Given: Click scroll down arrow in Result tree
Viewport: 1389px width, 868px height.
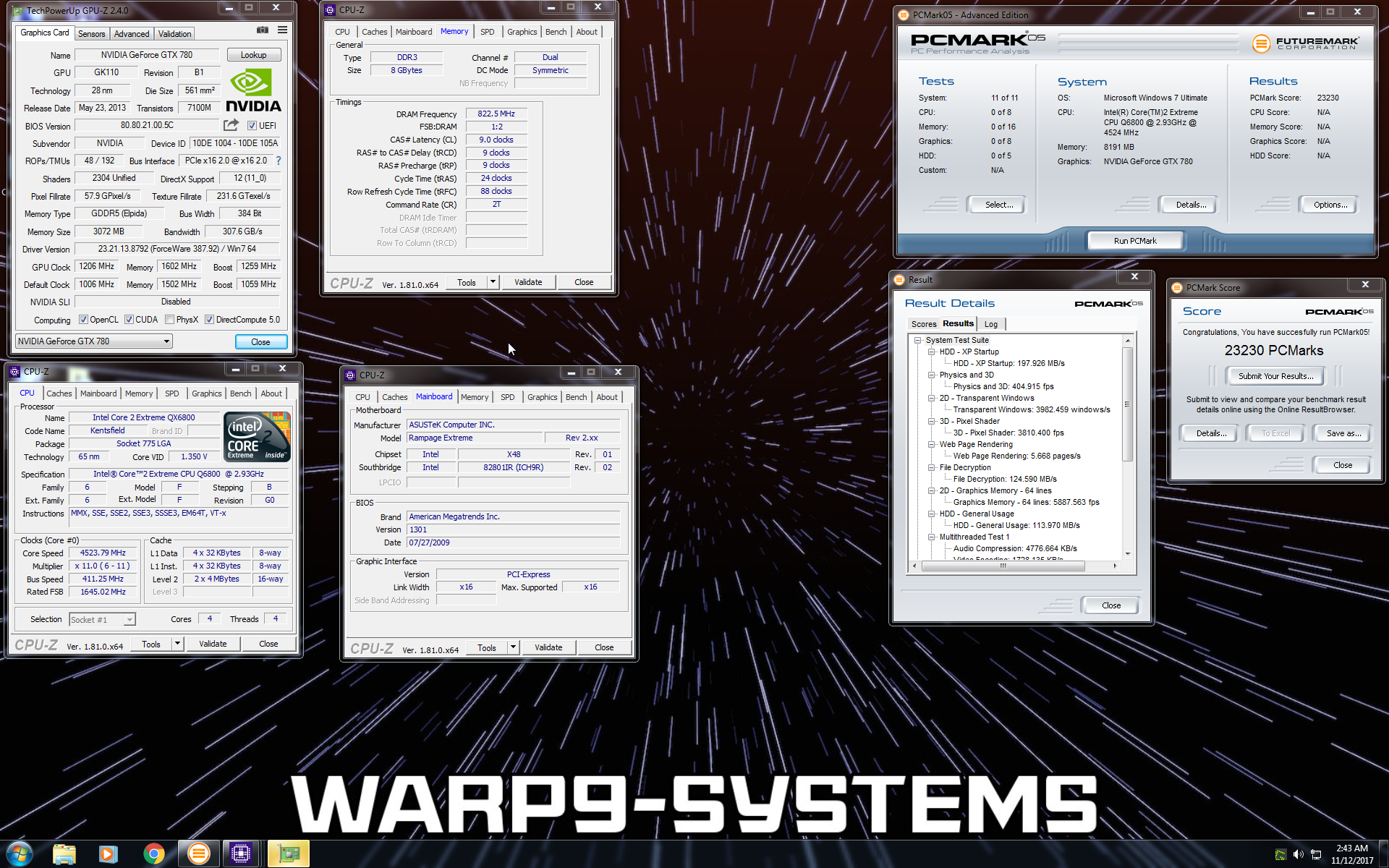Looking at the screenshot, I should (x=1127, y=554).
